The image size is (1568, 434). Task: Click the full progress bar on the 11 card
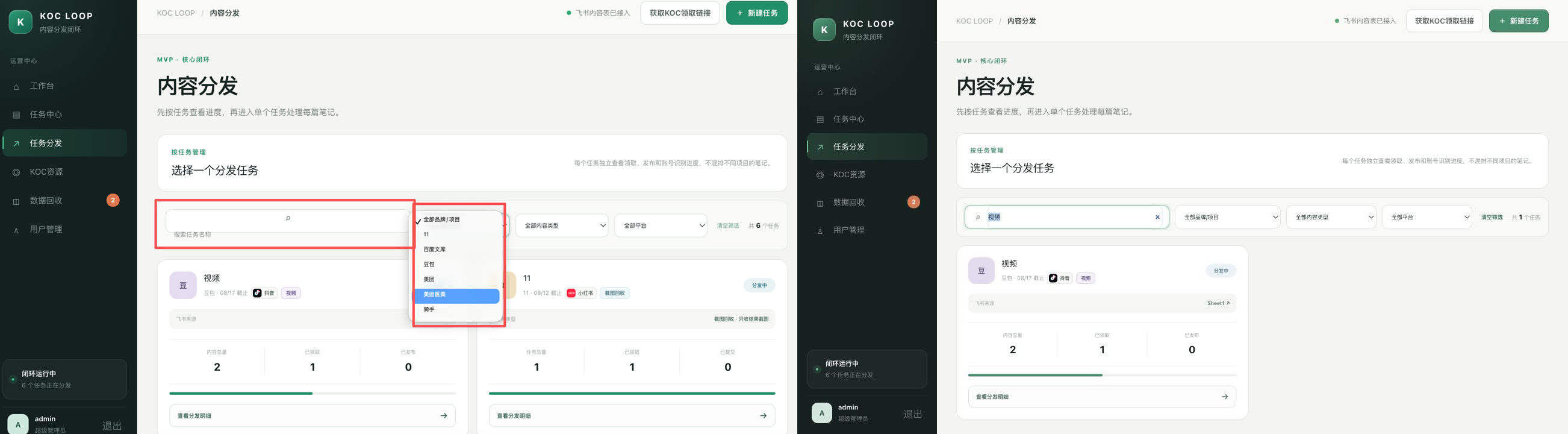(x=632, y=394)
